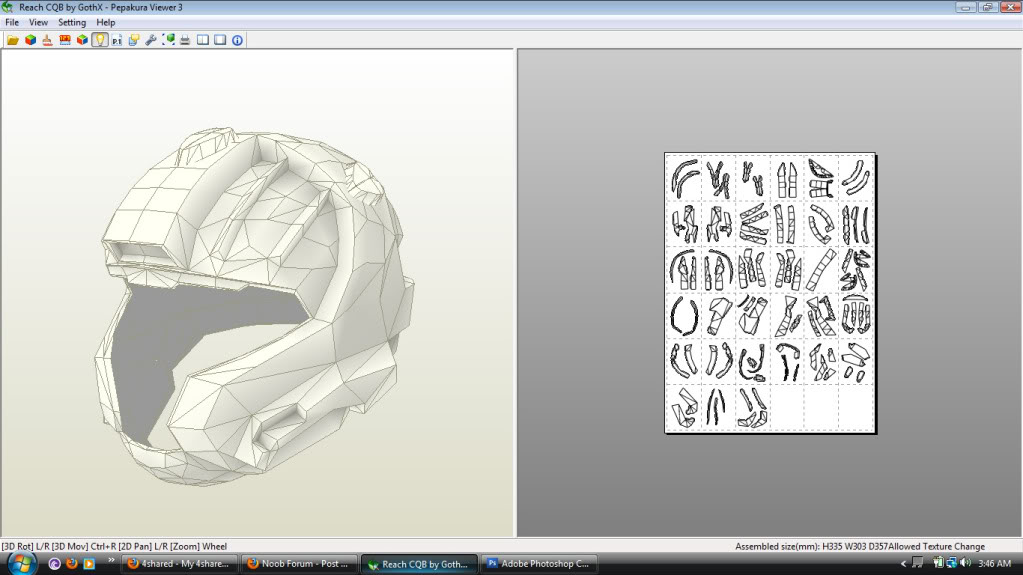Click the red 123 edge ID icon
This screenshot has width=1023, height=575.
pyautogui.click(x=65, y=40)
